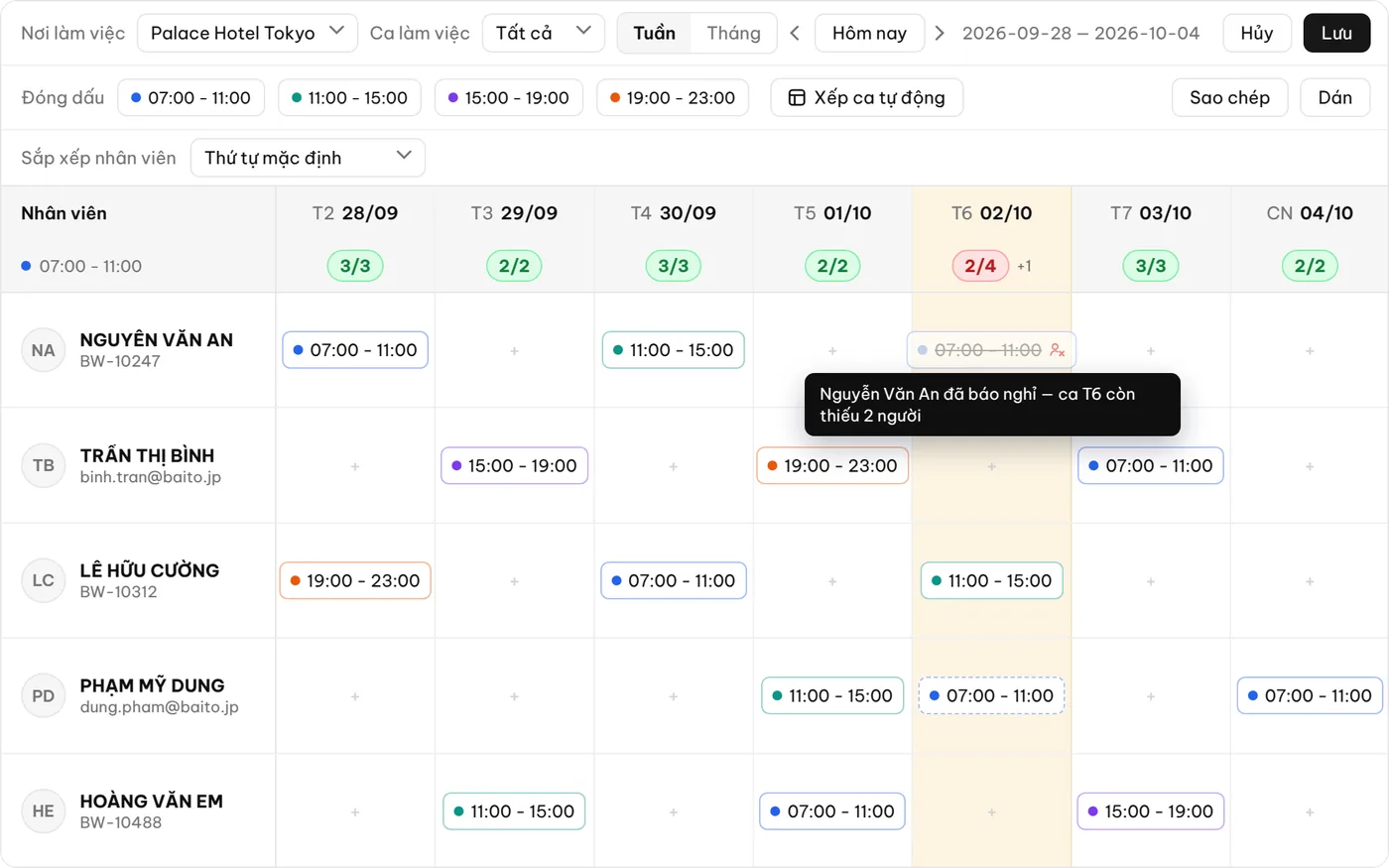Viewport: 1389px width, 868px height.
Task: Select the 15:00 - 19:00 purple stamp
Action: (x=508, y=97)
